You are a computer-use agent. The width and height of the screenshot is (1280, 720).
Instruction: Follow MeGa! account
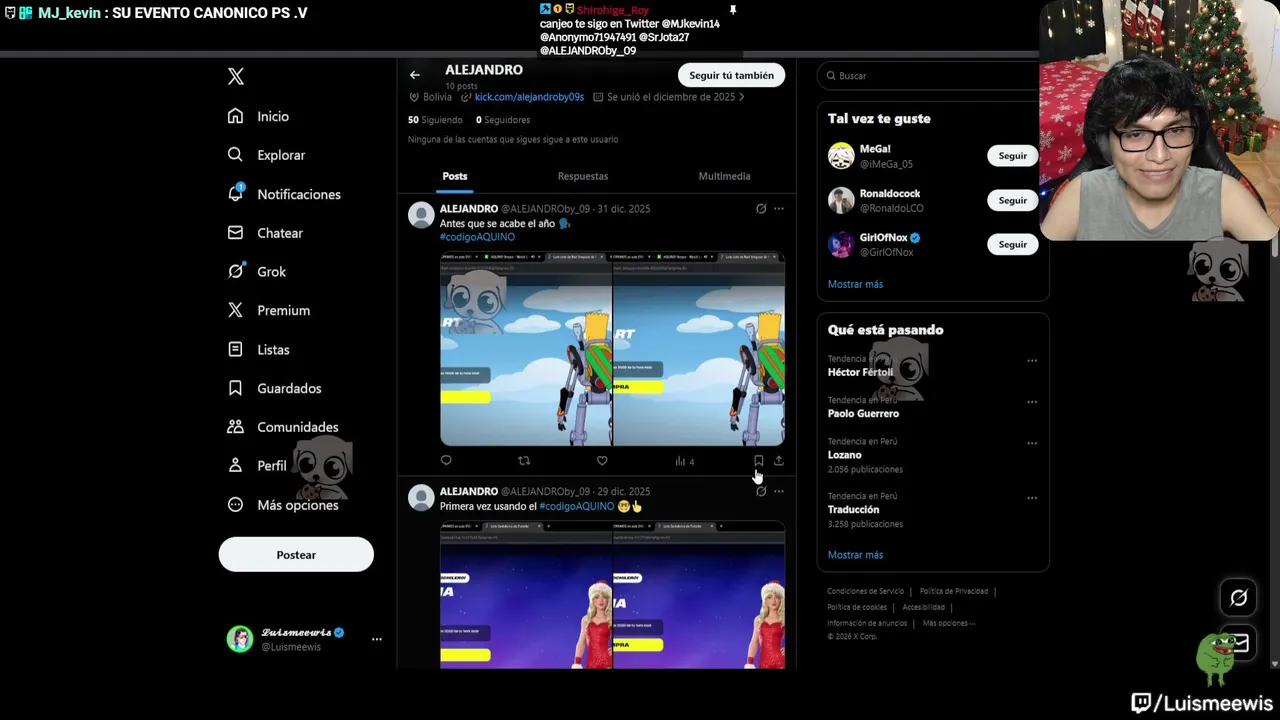pos(1012,156)
